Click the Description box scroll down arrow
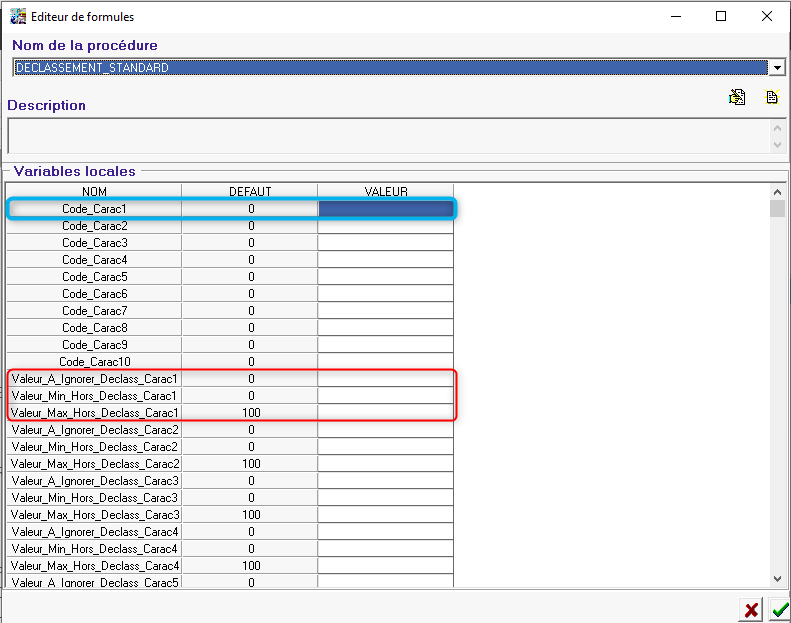 [x=778, y=145]
